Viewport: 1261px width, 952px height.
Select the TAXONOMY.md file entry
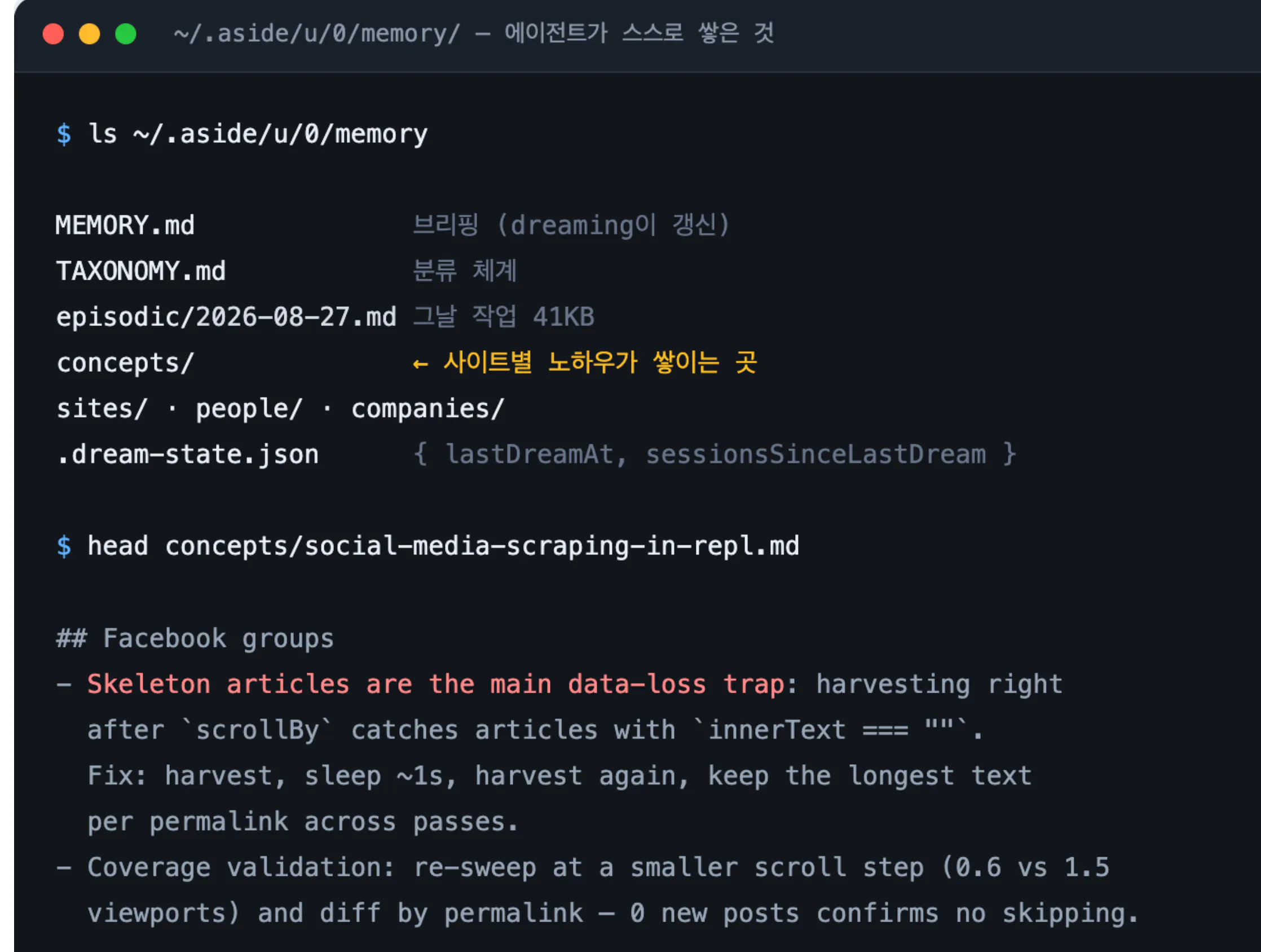[x=141, y=271]
